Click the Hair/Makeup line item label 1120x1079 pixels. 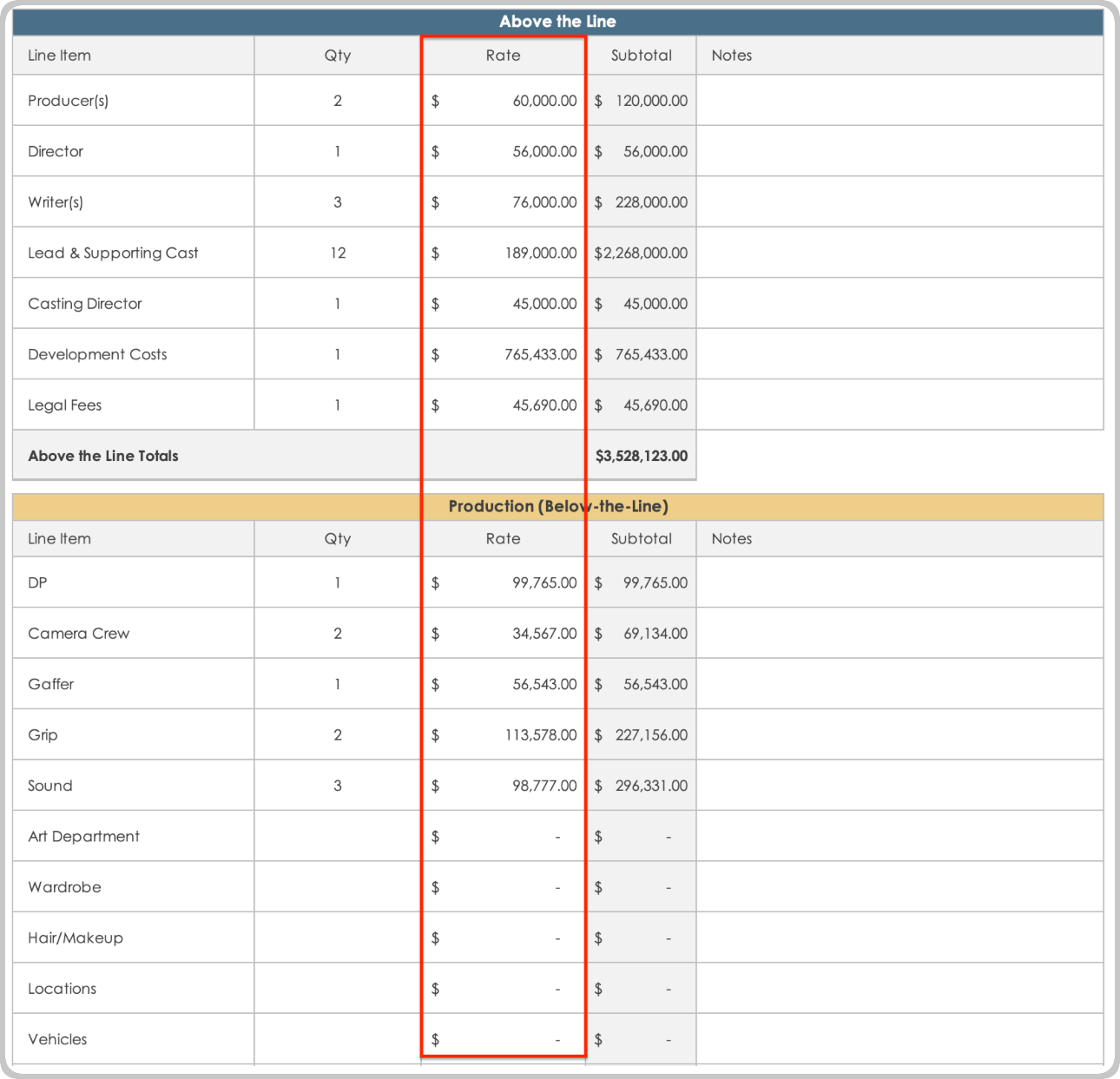[x=76, y=938]
